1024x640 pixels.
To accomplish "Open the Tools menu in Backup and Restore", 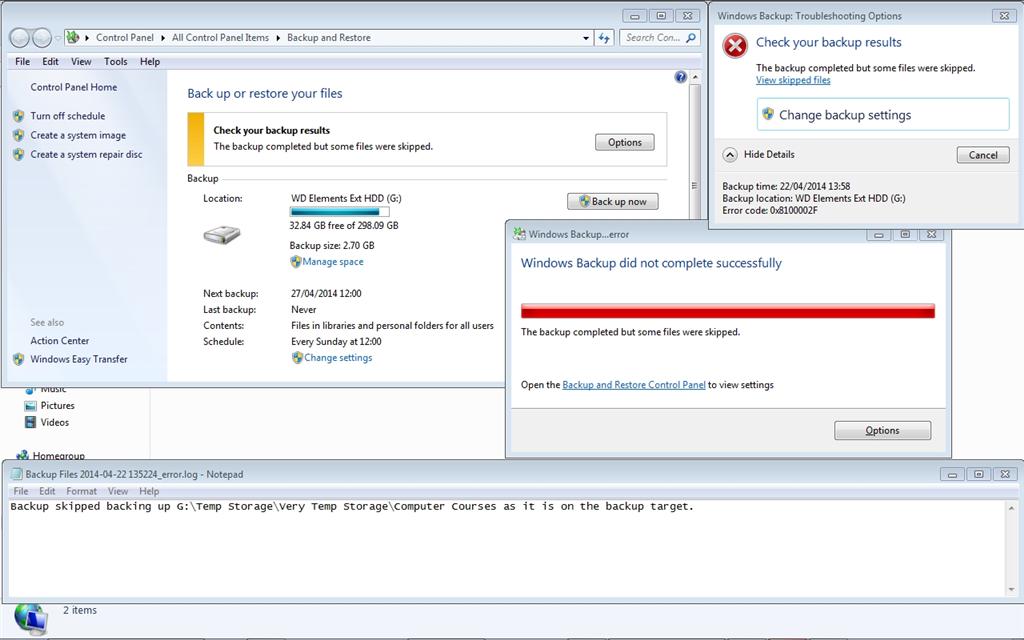I will (114, 61).
